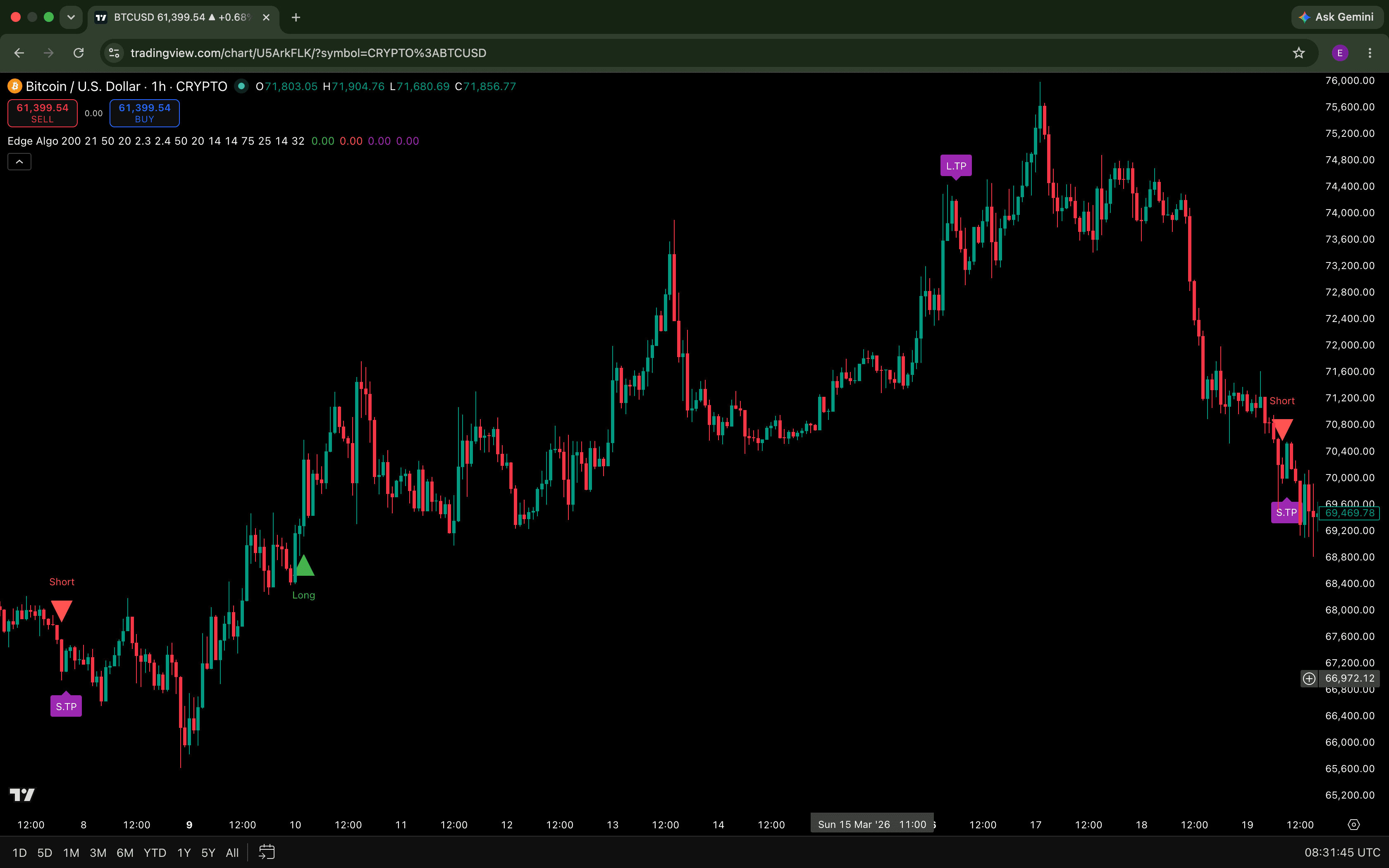Open a new browser tab

click(296, 17)
